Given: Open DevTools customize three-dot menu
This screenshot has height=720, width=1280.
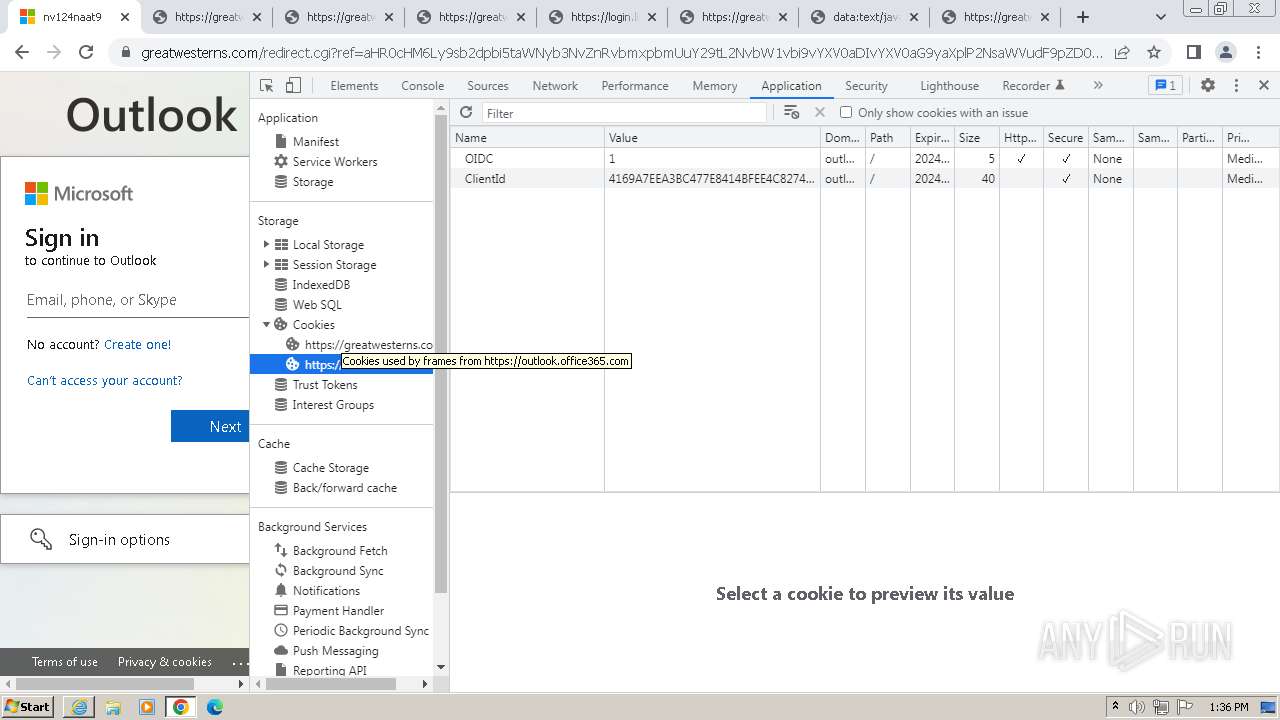Looking at the screenshot, I should 1236,86.
